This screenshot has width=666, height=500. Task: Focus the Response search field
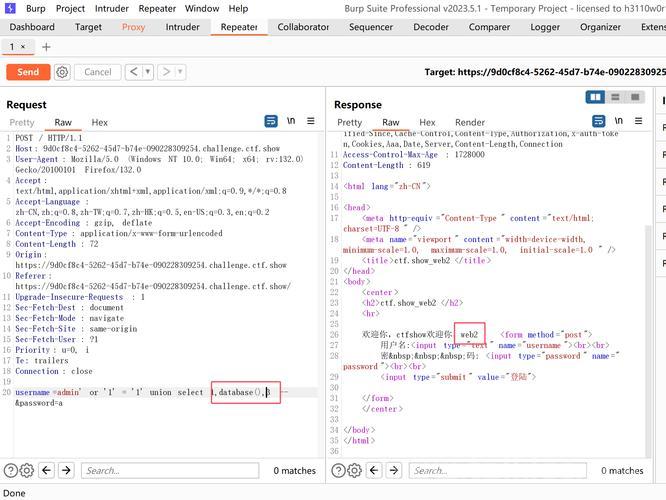(497, 471)
